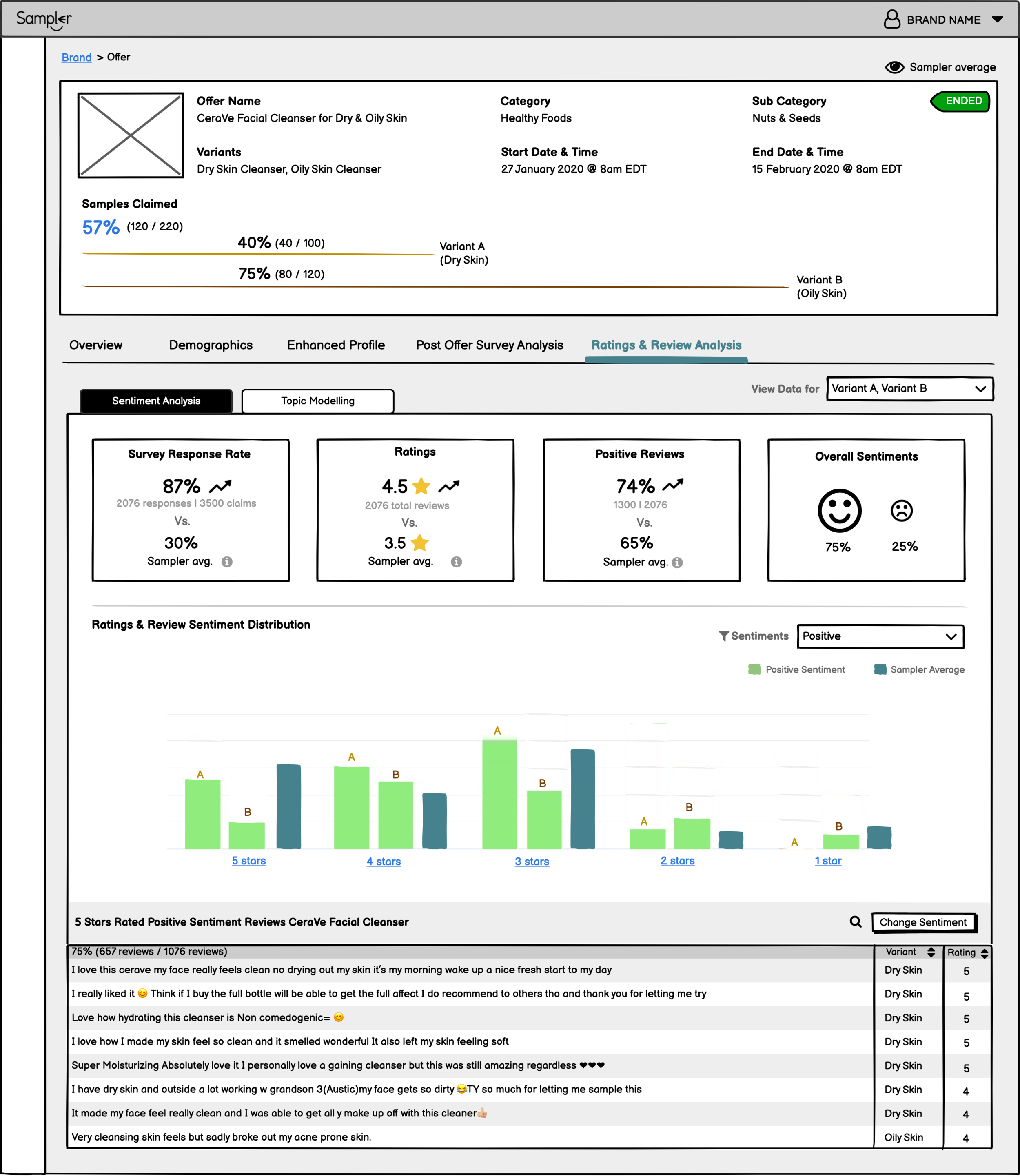Screen dimensions: 1020x1176
Task: Click the Positive Sentiment green legend swatch
Action: (754, 669)
